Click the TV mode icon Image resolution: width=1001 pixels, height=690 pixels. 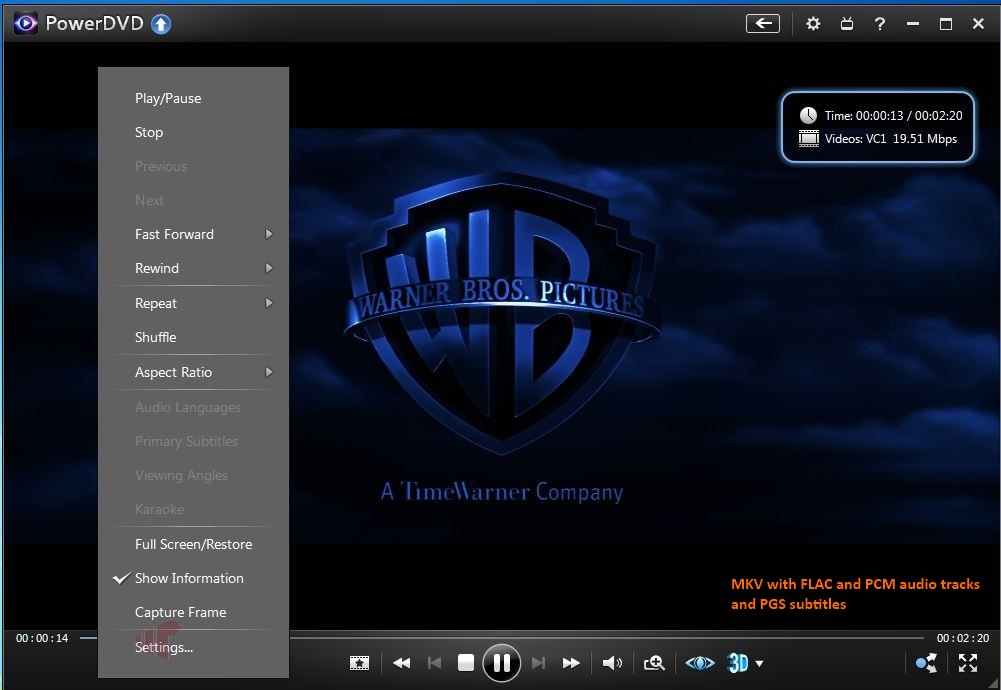[x=847, y=24]
